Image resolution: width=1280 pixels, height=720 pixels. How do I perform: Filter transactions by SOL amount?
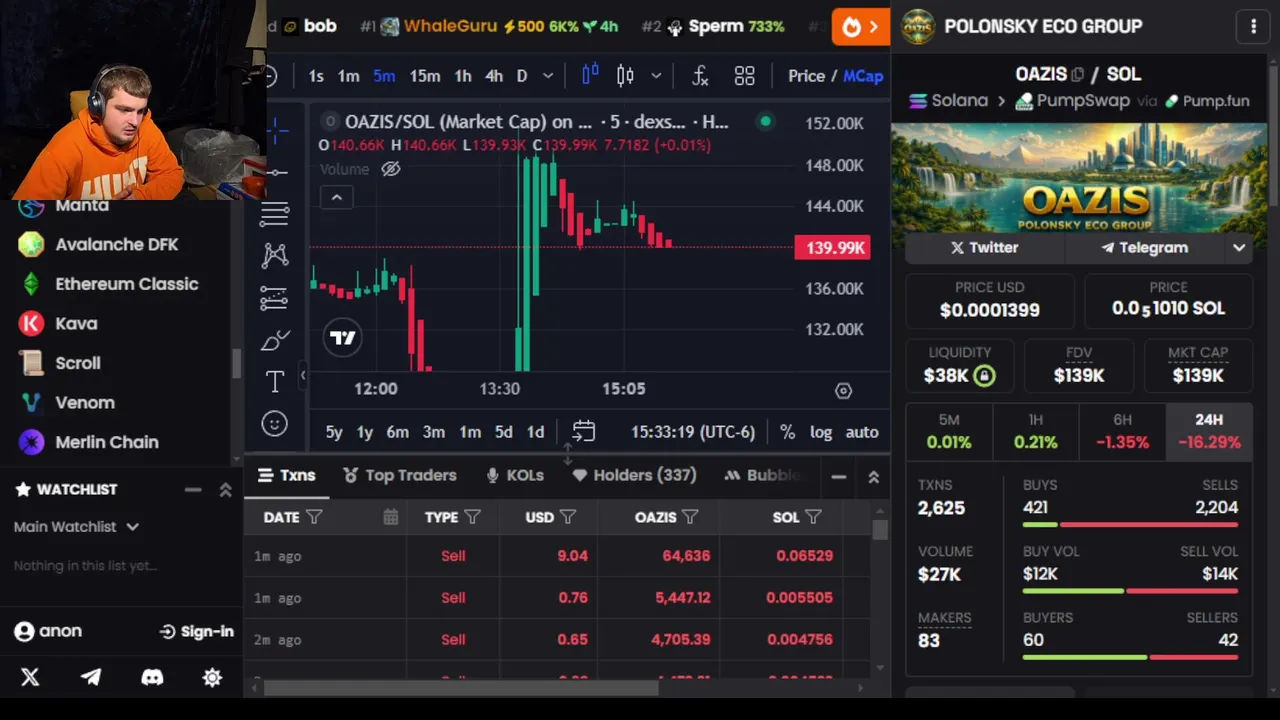pyautogui.click(x=813, y=517)
